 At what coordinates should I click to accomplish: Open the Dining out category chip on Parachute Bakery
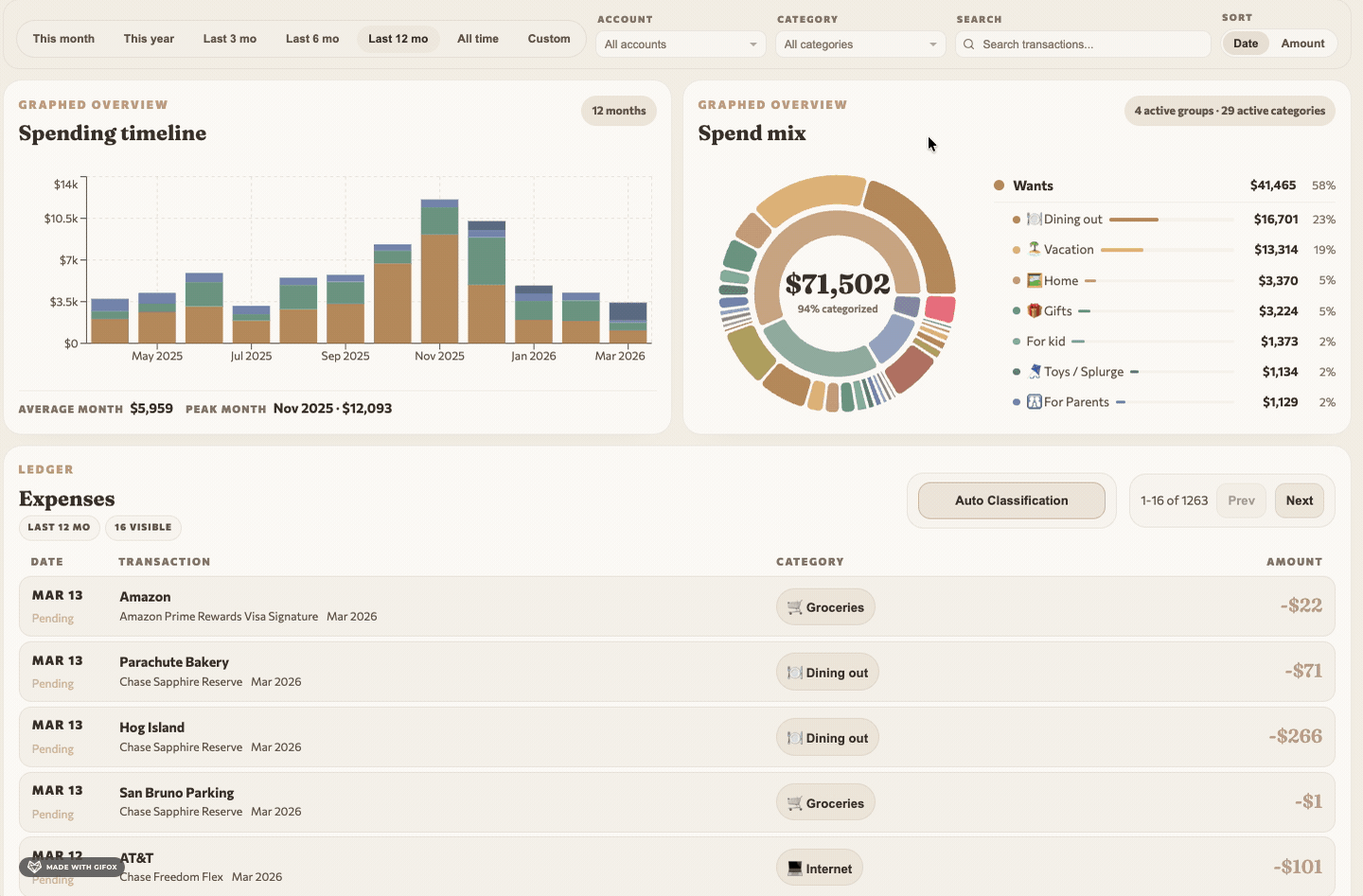pyautogui.click(x=827, y=672)
